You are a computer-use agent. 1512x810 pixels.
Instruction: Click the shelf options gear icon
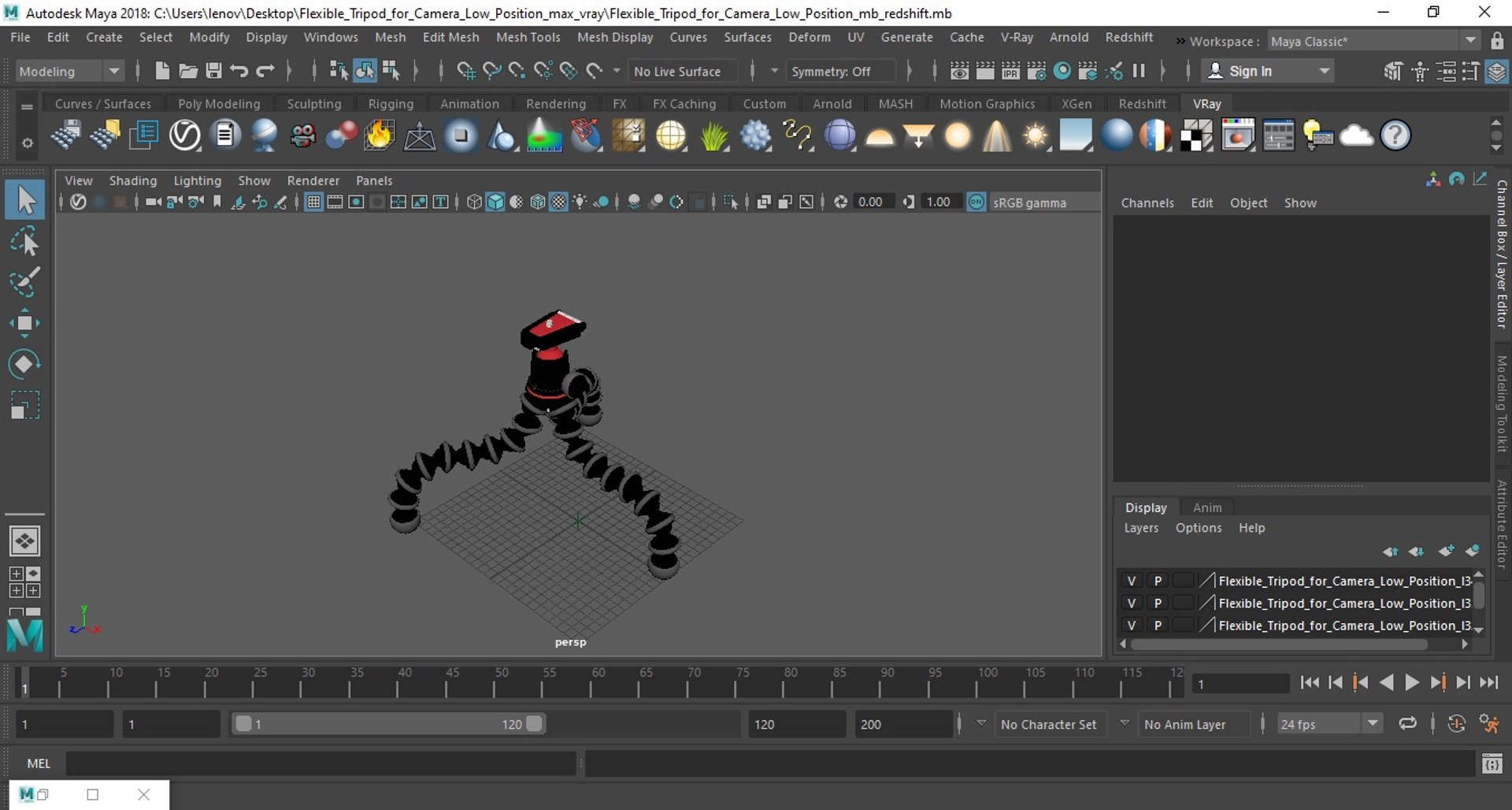coord(27,143)
